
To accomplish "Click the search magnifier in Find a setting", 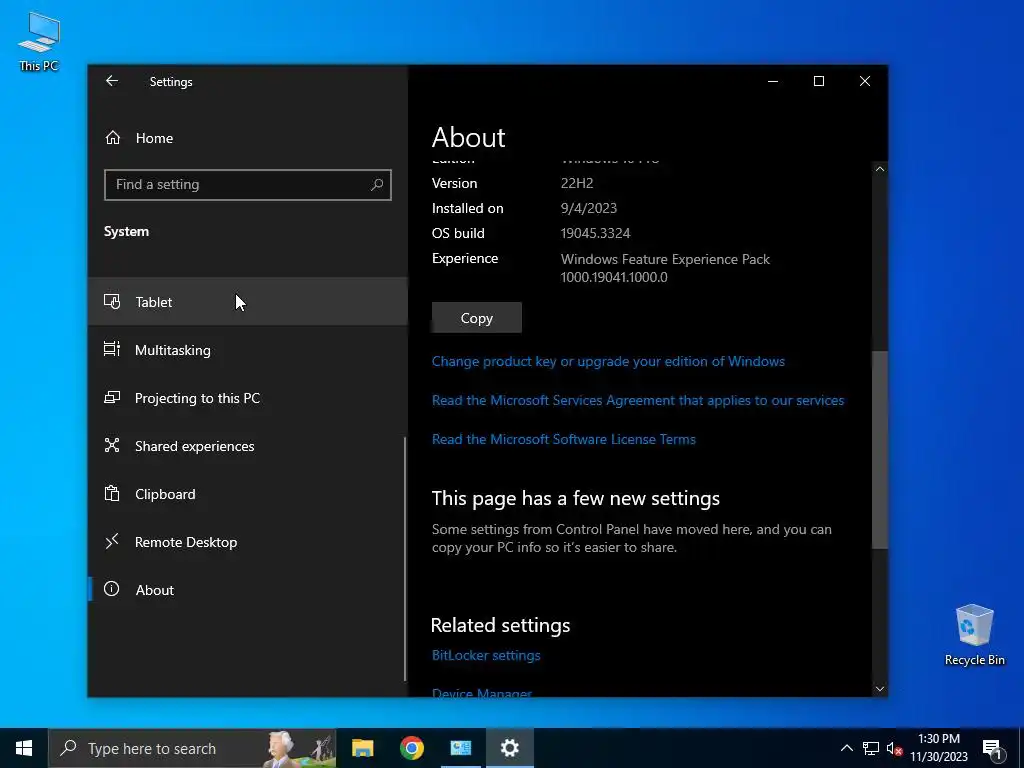I will [377, 185].
